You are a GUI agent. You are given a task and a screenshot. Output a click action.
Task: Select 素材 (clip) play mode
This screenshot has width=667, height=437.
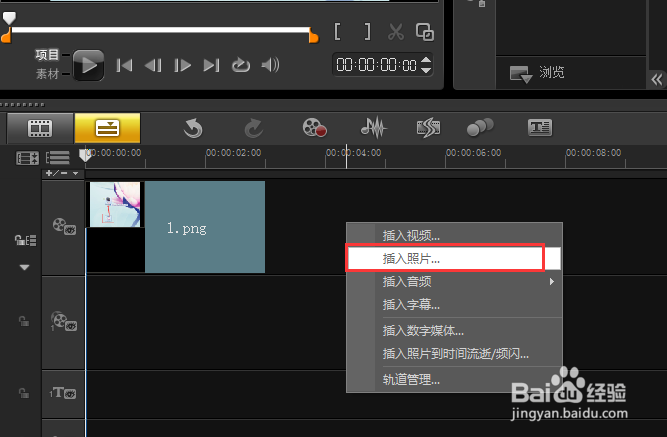[47, 74]
